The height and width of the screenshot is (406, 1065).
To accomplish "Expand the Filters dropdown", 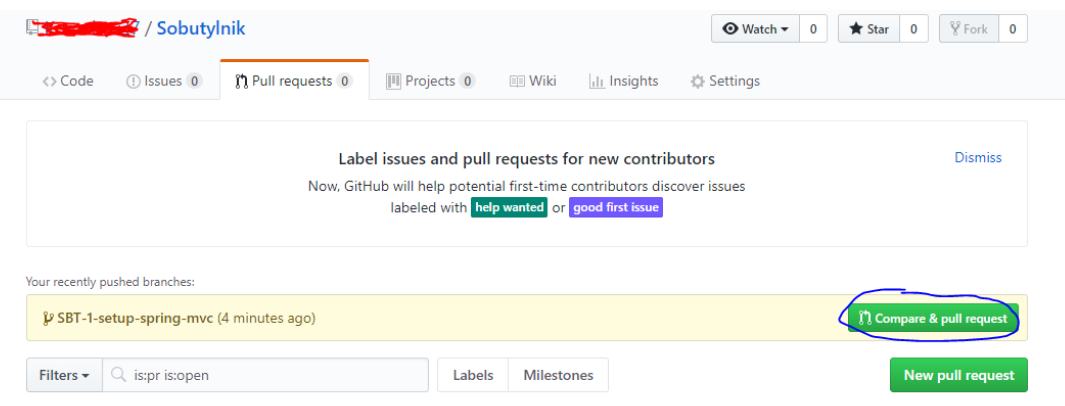I will pyautogui.click(x=65, y=375).
